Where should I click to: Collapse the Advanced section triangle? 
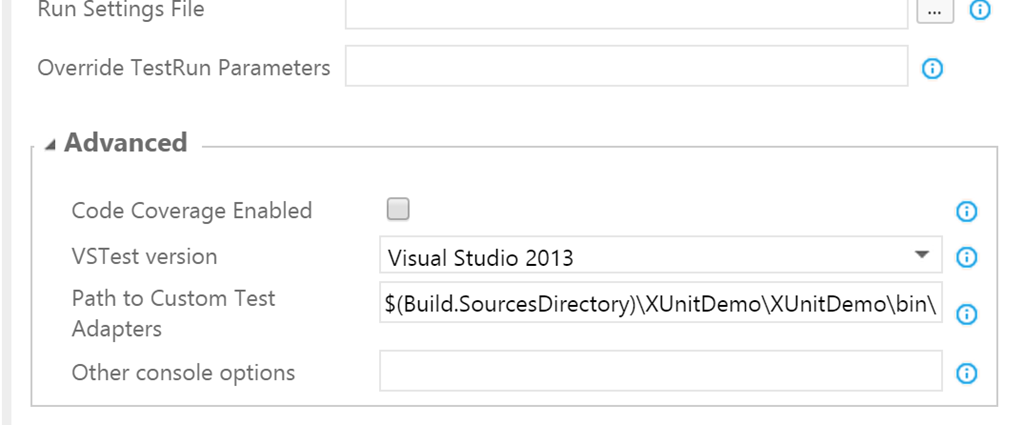[50, 145]
